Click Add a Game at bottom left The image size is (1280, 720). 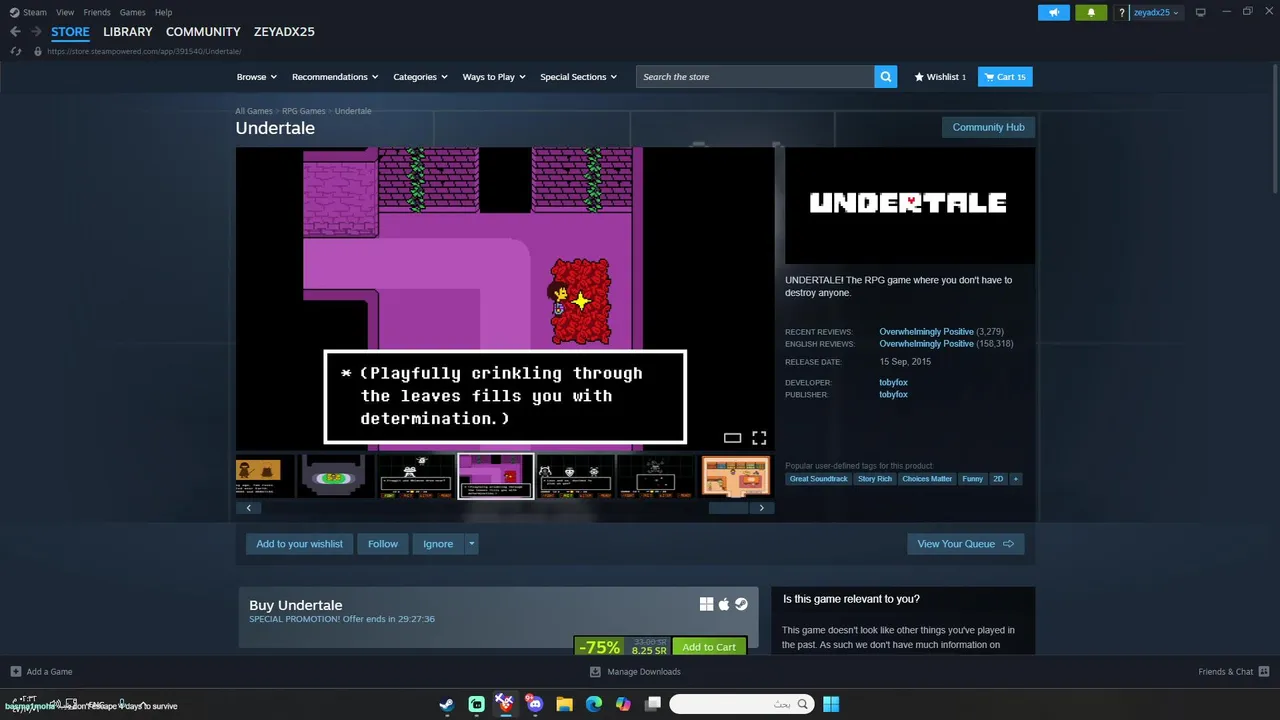pos(41,672)
